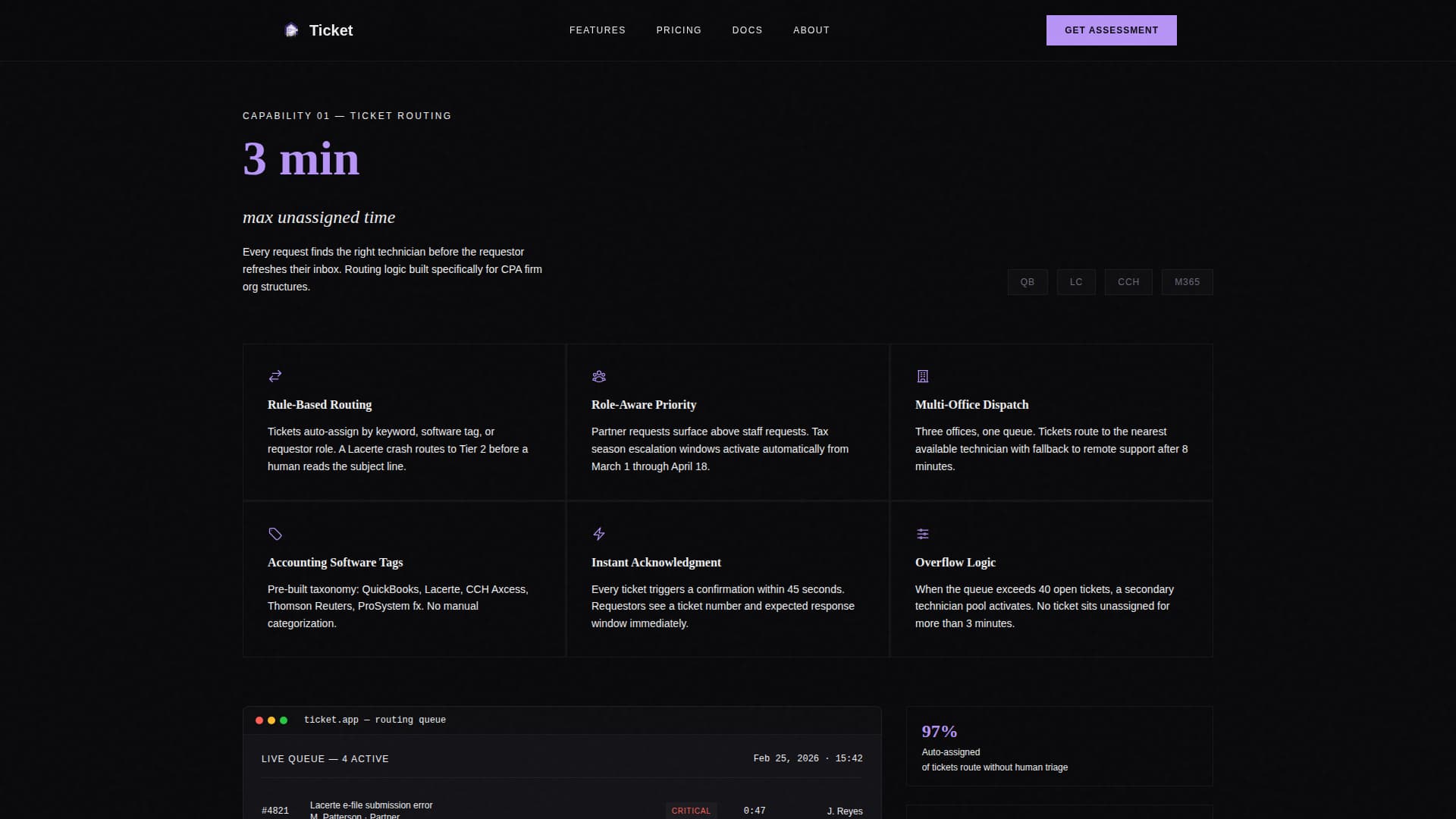Click the Instant Acknowledgment lightning icon
This screenshot has width=1456, height=819.
click(x=599, y=534)
